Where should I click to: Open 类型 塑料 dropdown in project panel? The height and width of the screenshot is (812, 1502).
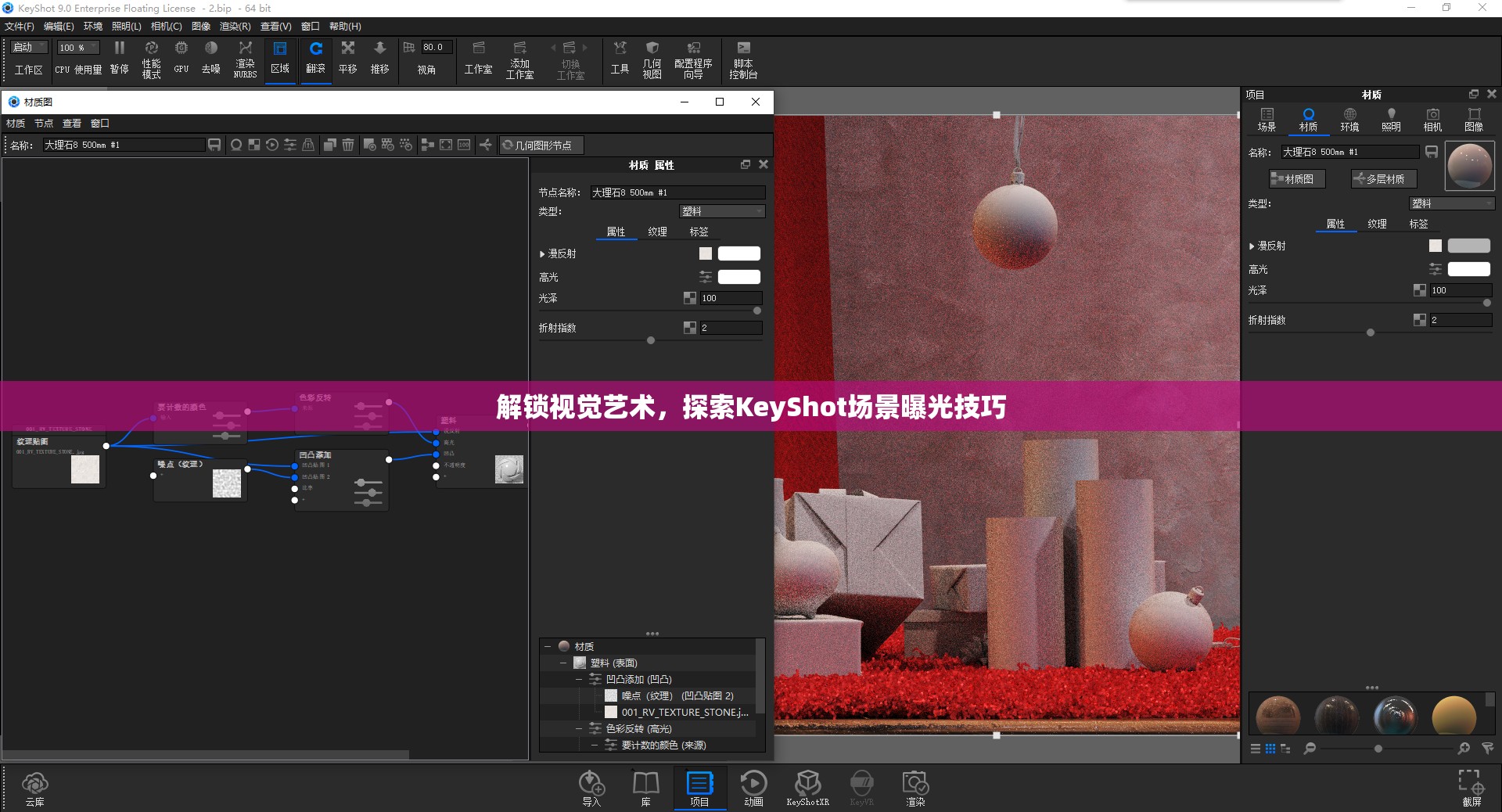tap(1452, 203)
